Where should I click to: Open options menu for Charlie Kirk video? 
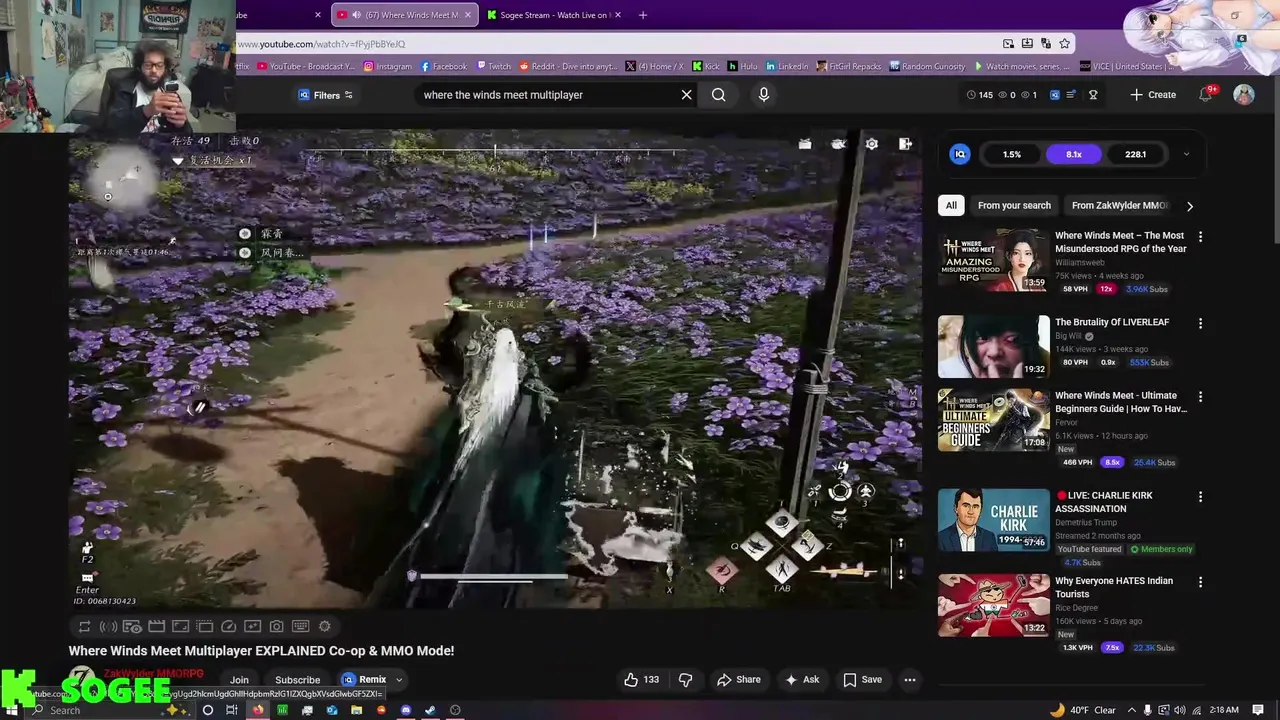[x=1200, y=496]
